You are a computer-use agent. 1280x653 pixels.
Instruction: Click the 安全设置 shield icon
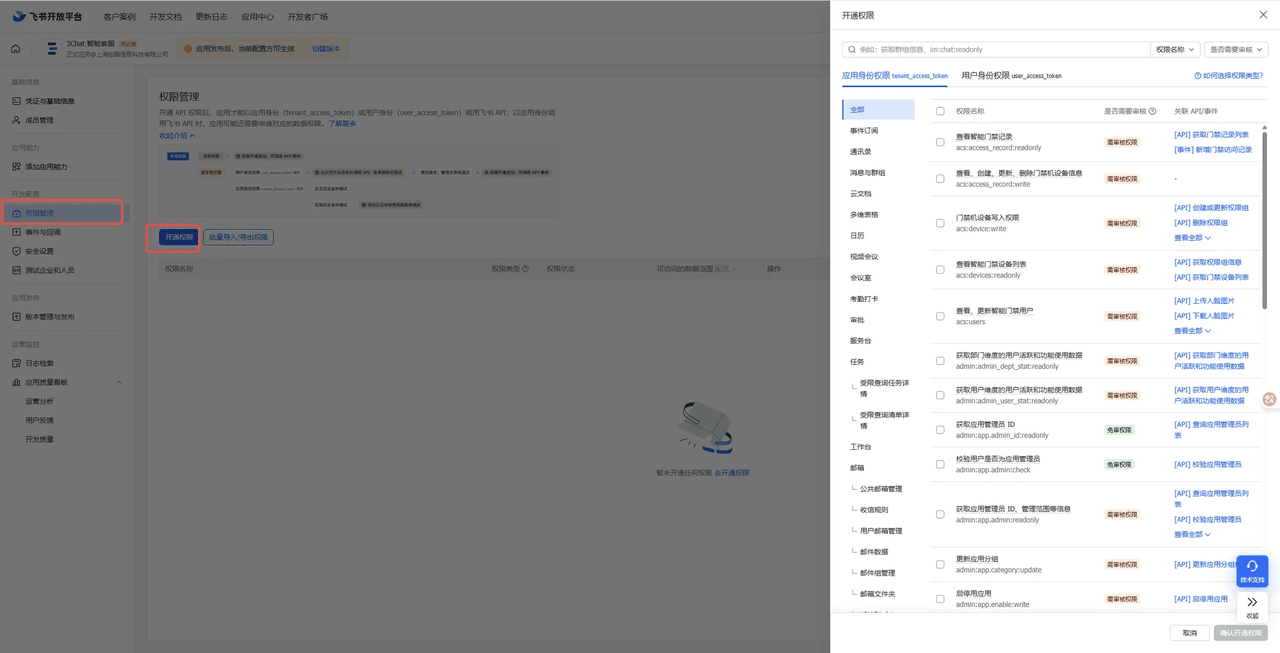(16, 251)
